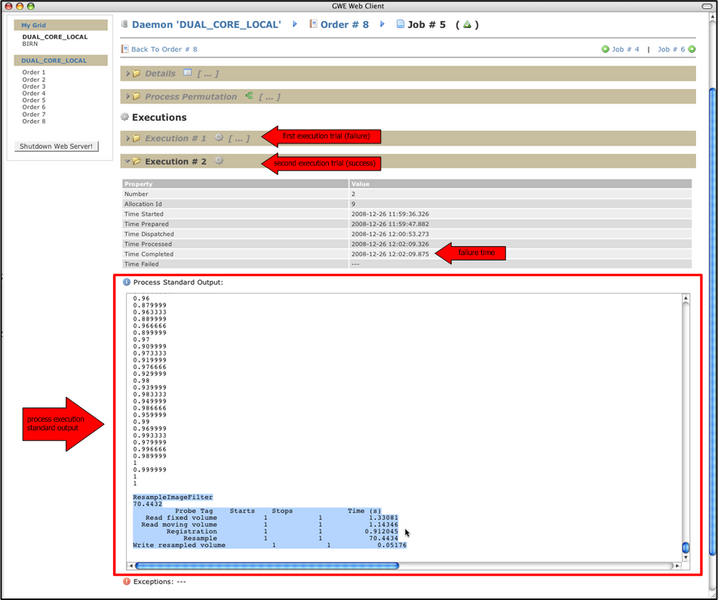Open Order 5 in sidebar

pos(33,100)
